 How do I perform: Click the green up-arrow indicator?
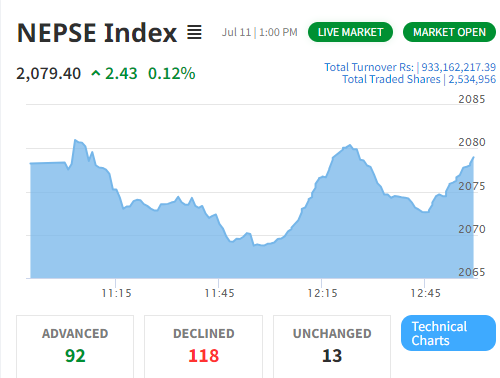click(96, 73)
